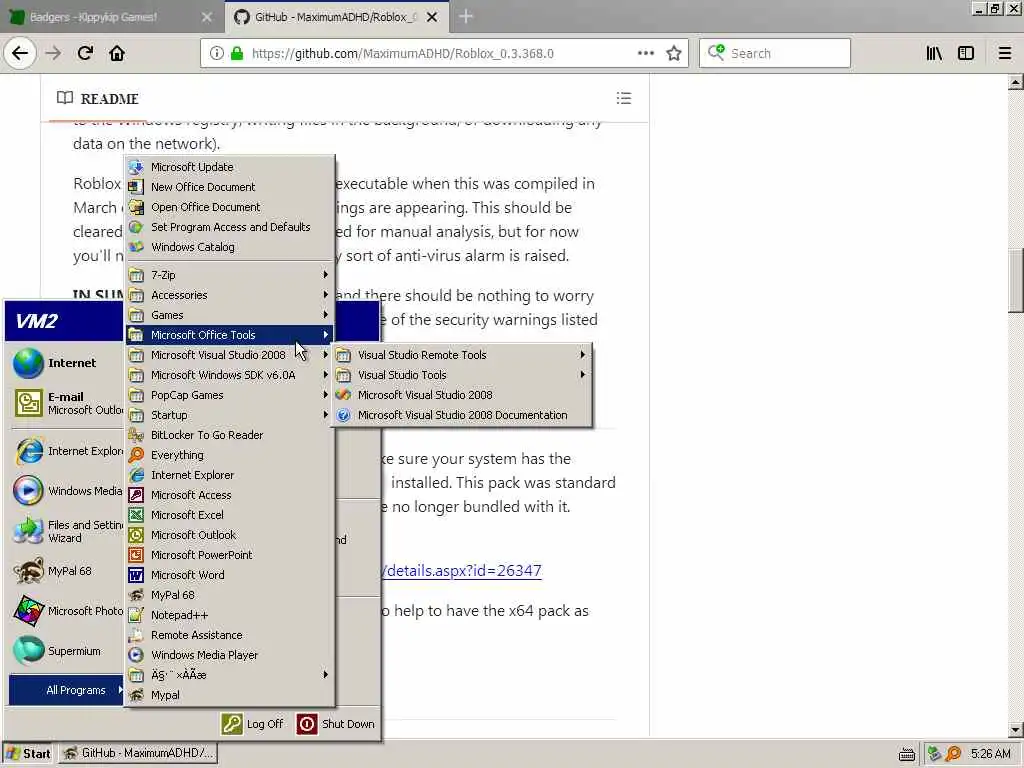Screen dimensions: 1024x768
Task: Open the Everything magnifier tray icon
Action: tap(953, 754)
